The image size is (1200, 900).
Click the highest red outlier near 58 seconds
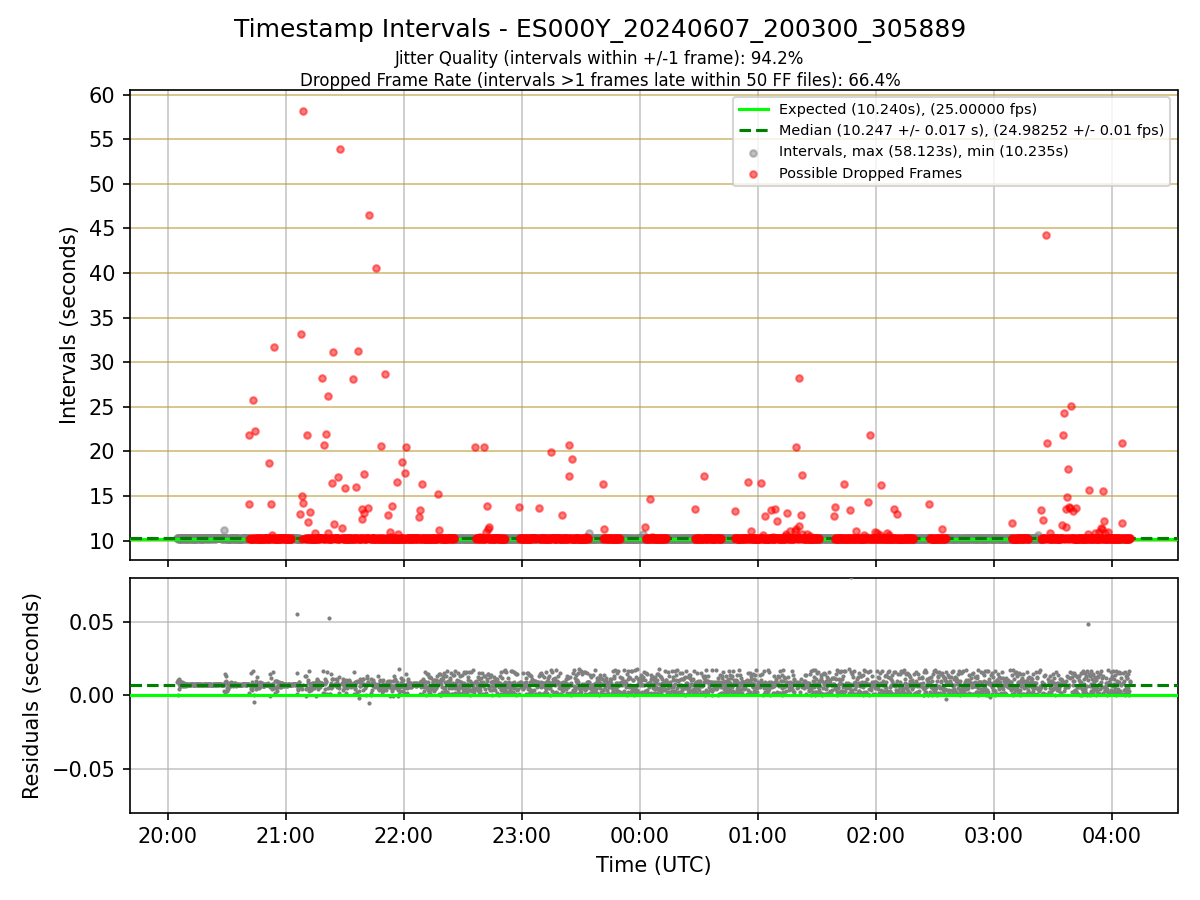(303, 111)
